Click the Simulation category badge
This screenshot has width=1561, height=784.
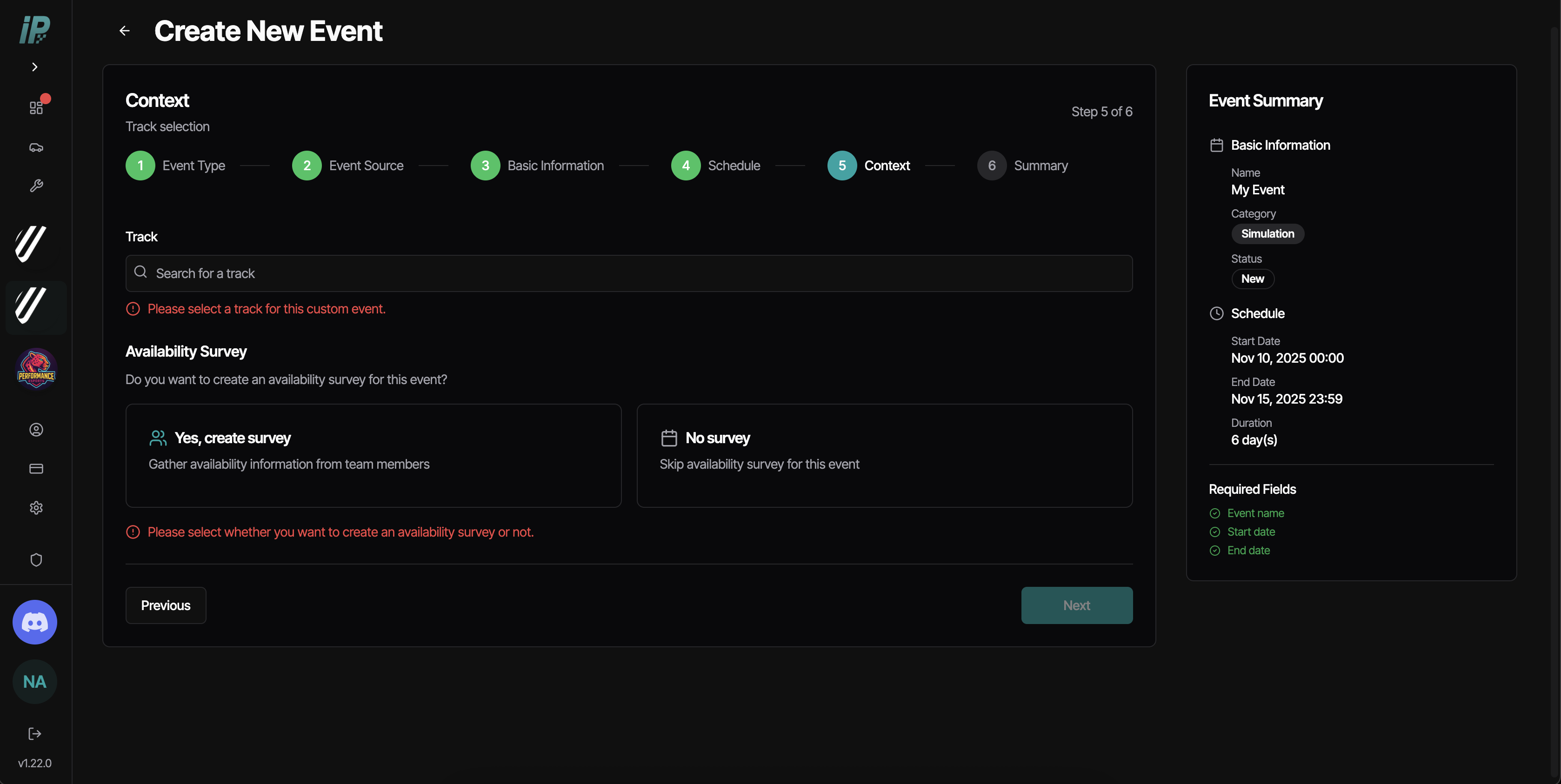1267,234
